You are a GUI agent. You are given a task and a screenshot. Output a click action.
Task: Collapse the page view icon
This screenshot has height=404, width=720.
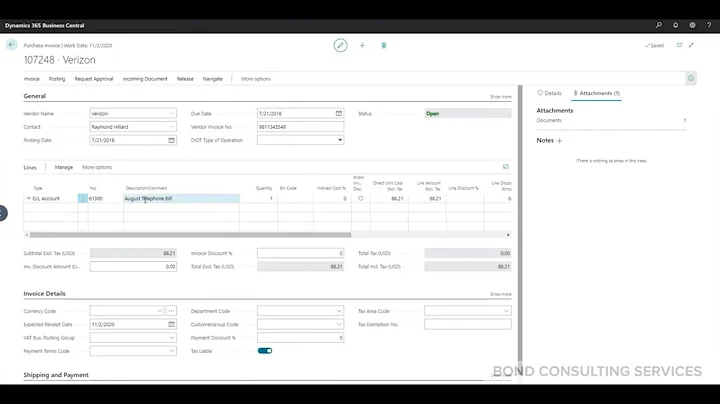click(x=691, y=45)
